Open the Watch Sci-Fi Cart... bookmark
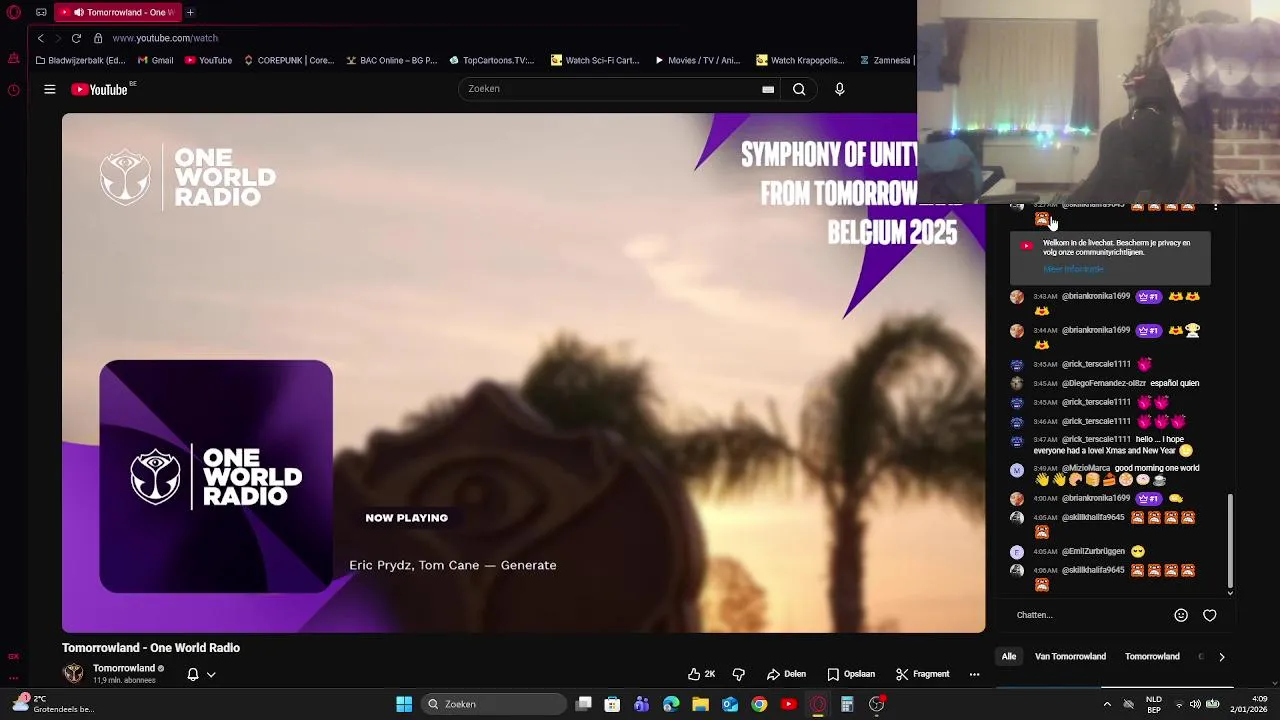 (595, 60)
